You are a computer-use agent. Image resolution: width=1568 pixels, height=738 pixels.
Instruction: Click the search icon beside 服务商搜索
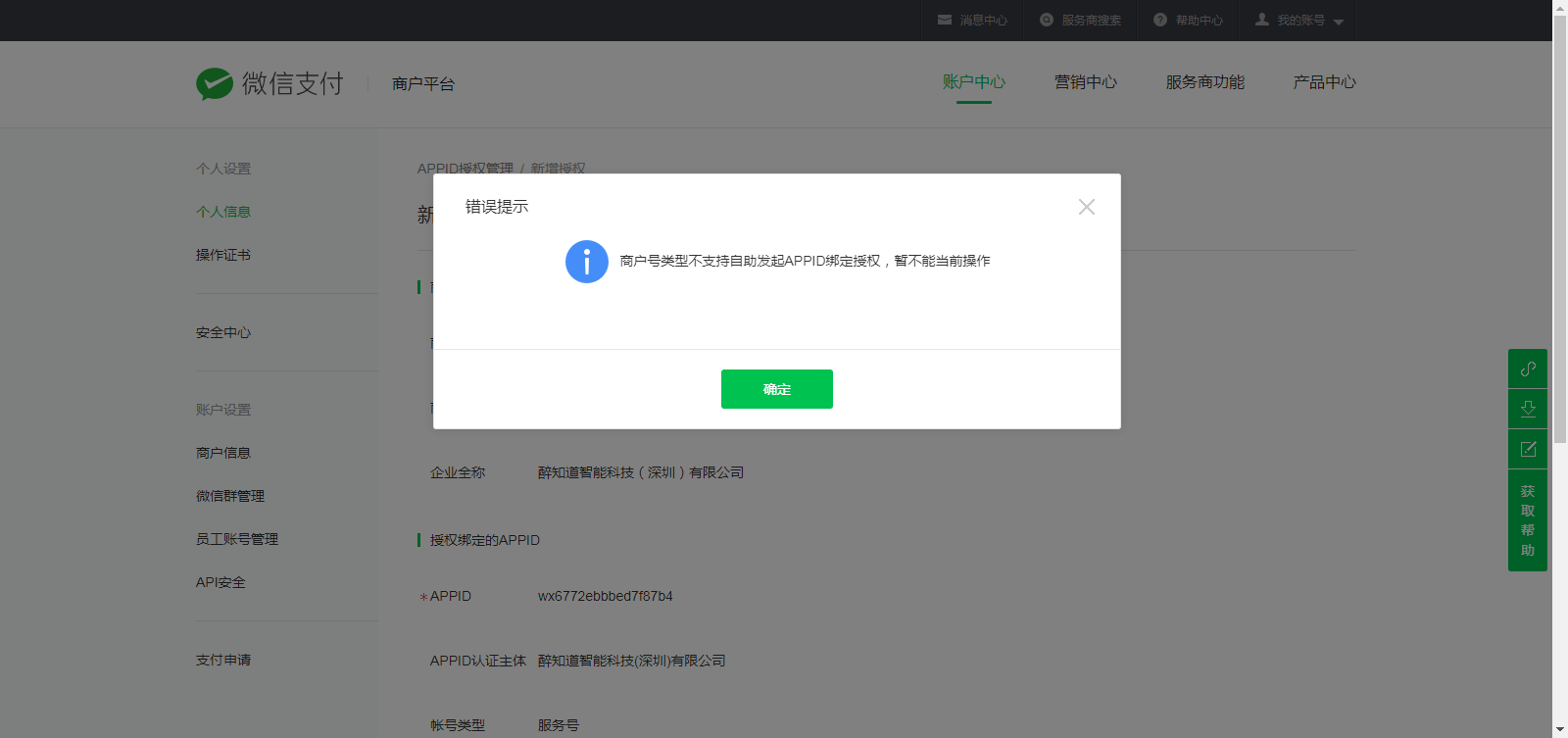(1047, 20)
